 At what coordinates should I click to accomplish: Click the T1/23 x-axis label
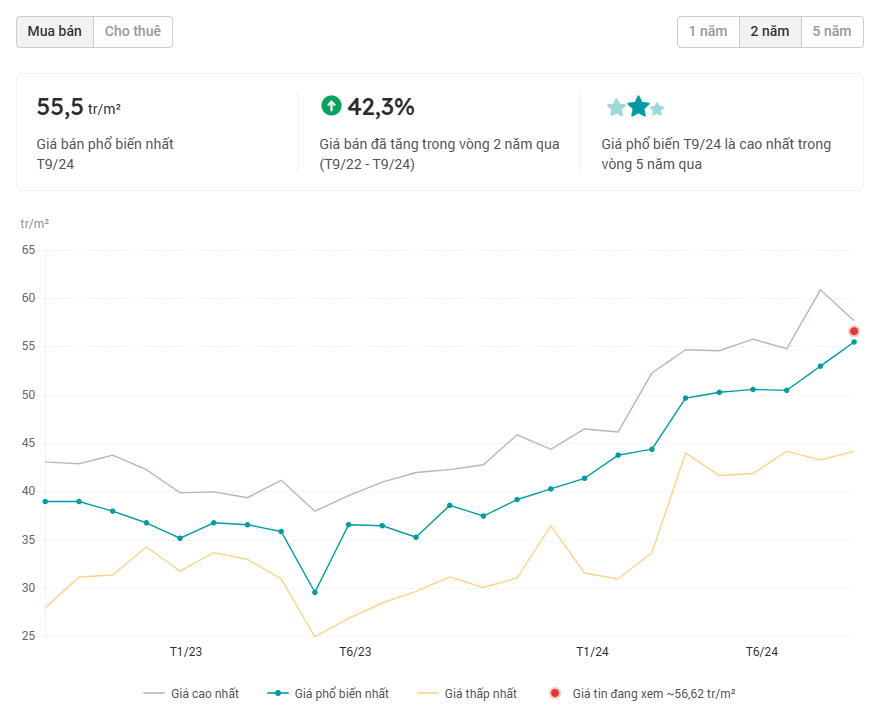185,652
